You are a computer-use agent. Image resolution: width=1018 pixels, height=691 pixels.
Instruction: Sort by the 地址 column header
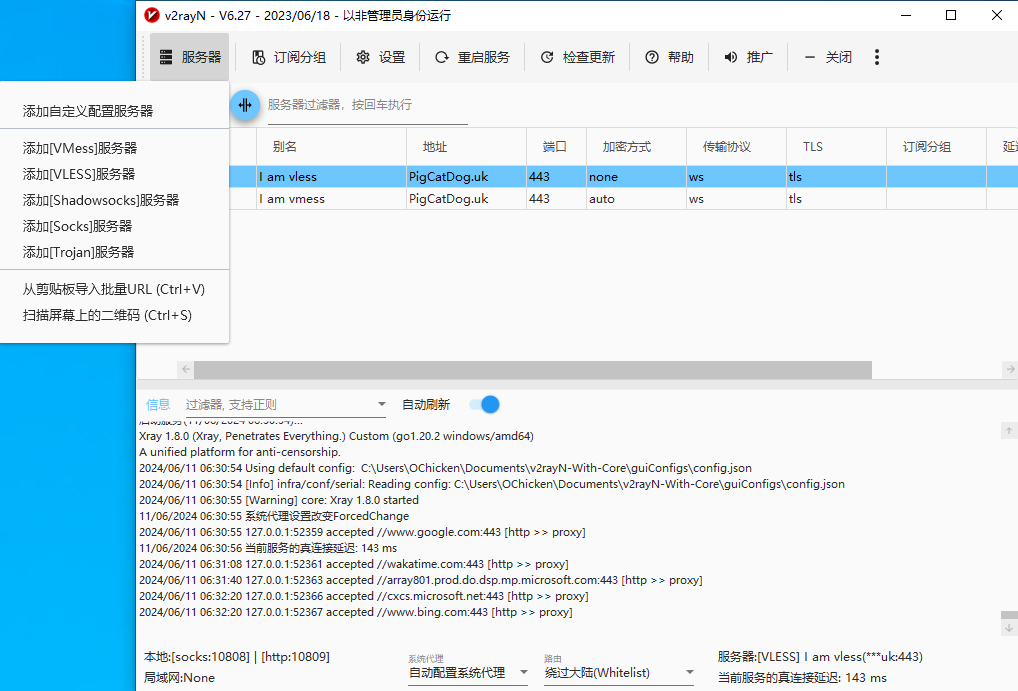tap(467, 147)
